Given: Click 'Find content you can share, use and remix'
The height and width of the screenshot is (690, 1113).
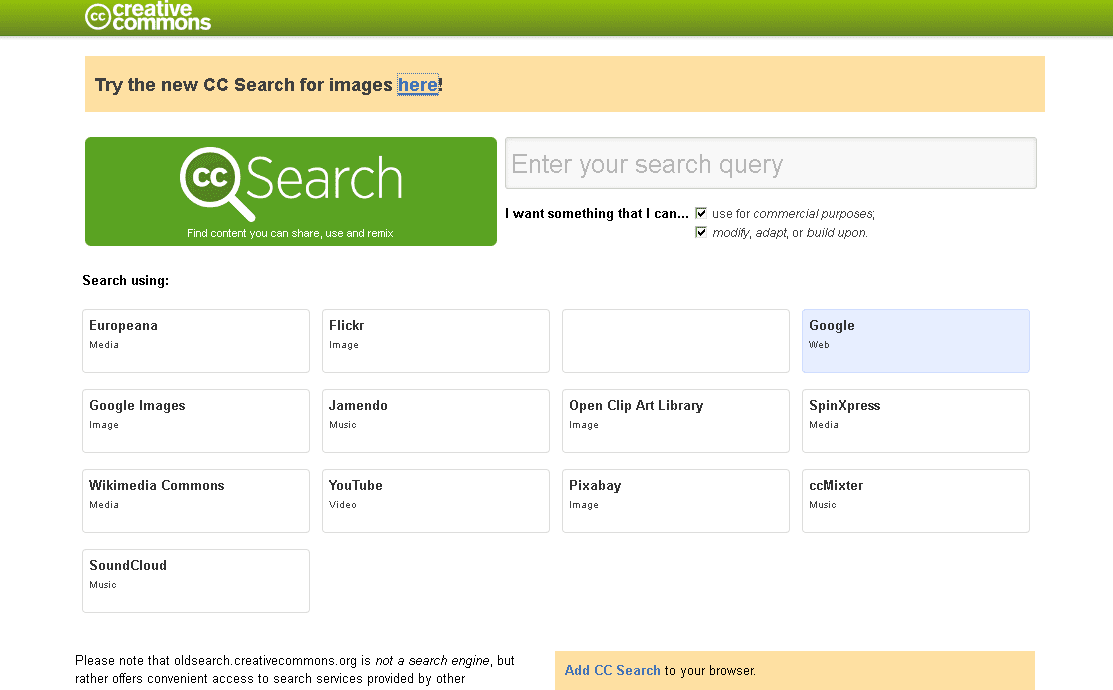Looking at the screenshot, I should (x=290, y=233).
